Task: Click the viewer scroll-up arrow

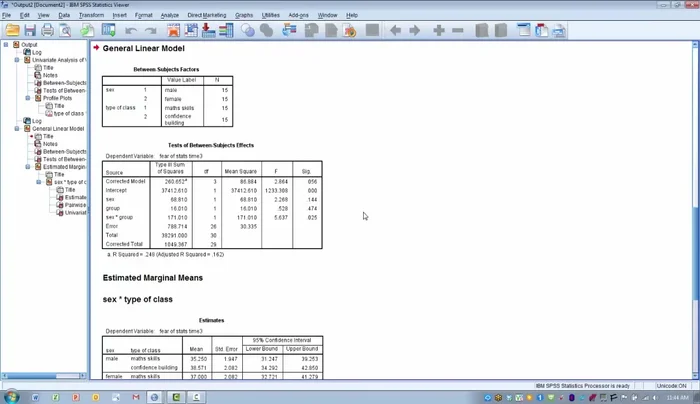Action: point(695,45)
